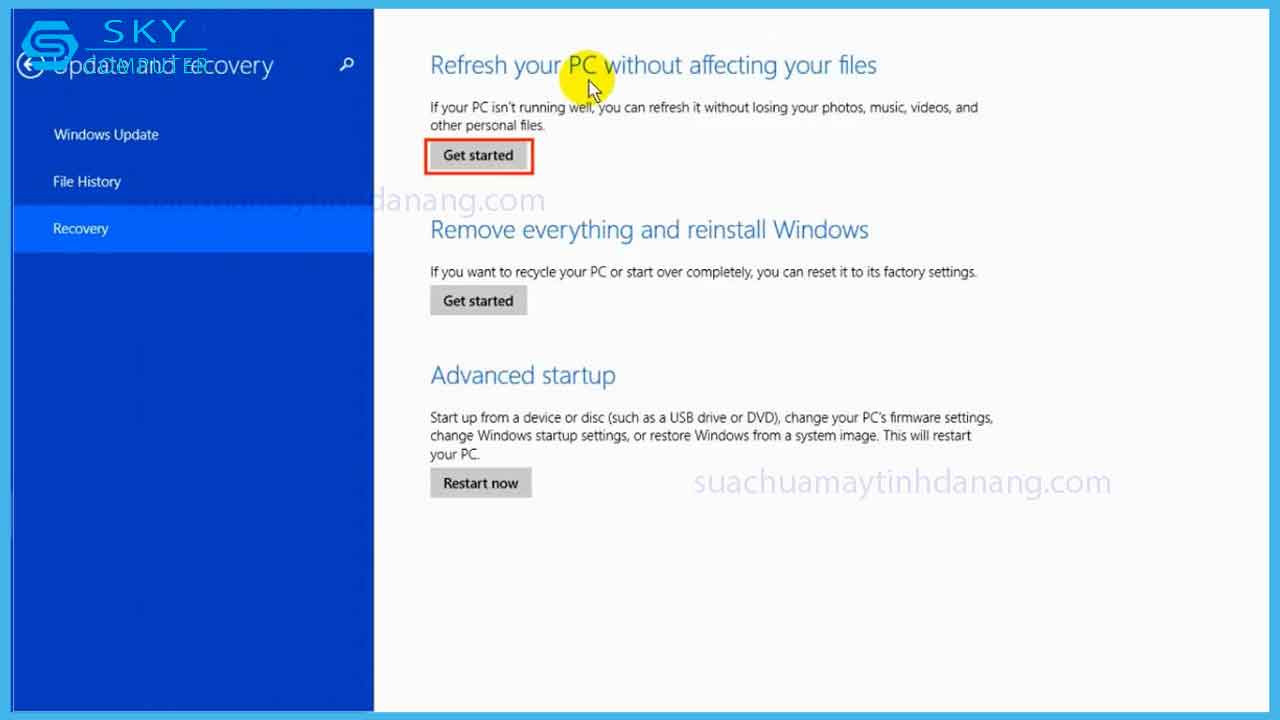Viewport: 1280px width, 720px height.
Task: Hit the Restart now button
Action: pos(481,483)
